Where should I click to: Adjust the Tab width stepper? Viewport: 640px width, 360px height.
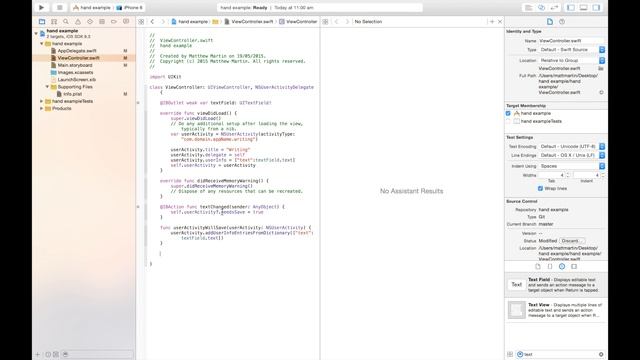(x=568, y=175)
